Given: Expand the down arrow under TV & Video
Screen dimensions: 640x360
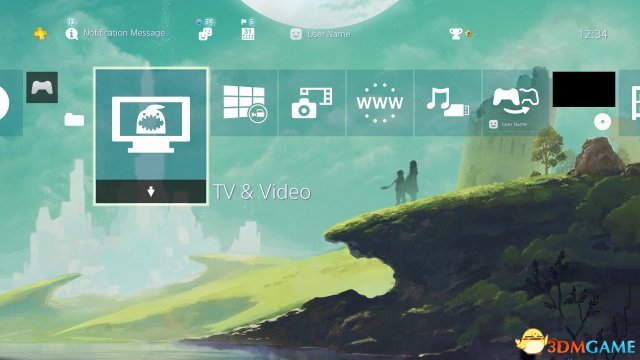Looking at the screenshot, I should (151, 191).
